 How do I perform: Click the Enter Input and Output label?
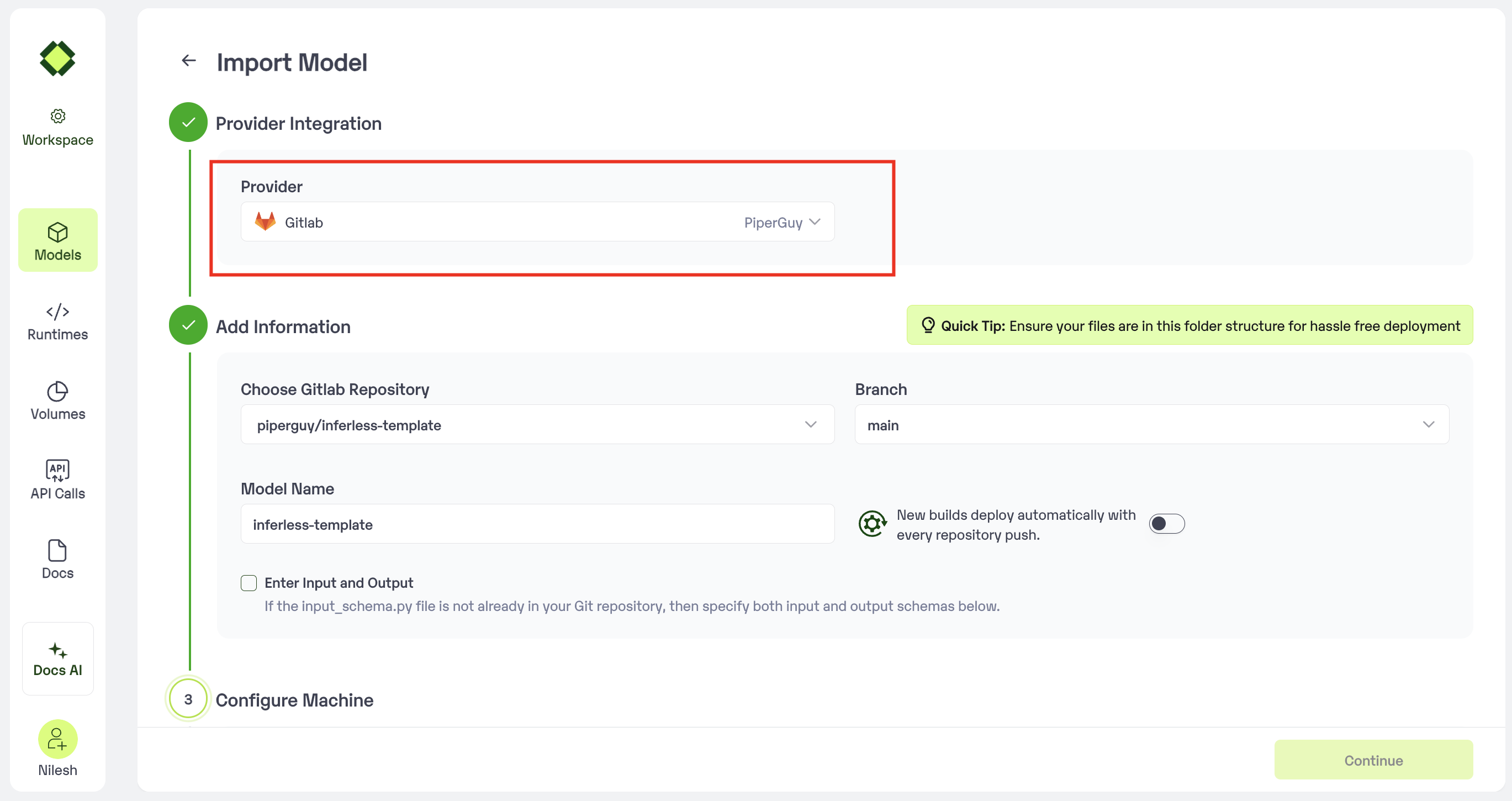pos(339,583)
